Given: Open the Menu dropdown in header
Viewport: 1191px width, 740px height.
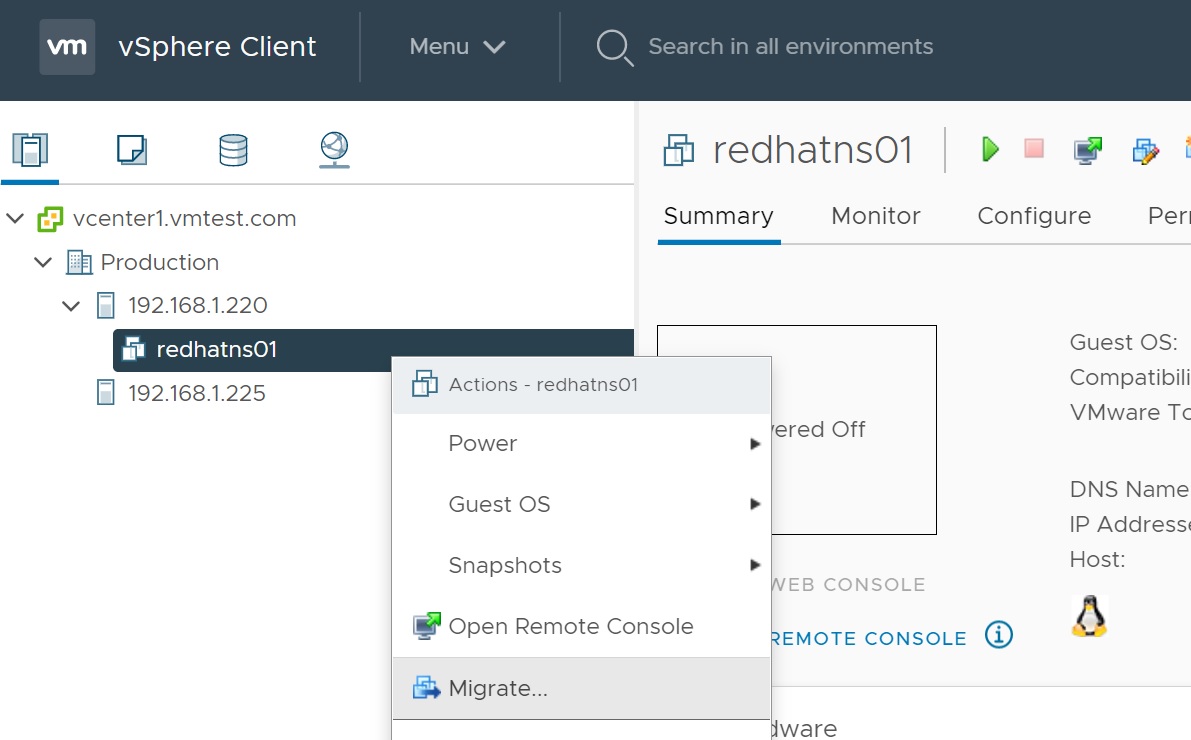Looking at the screenshot, I should 457,47.
